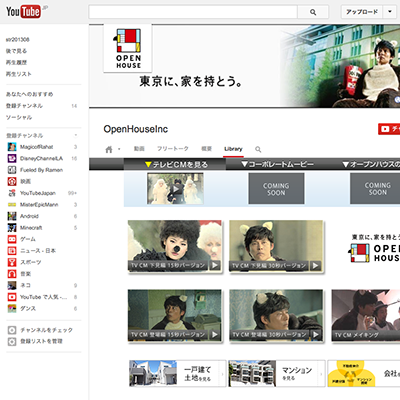Click the Coming Soon box under コーポレートムービー
400x400 pixels.
[x=276, y=189]
